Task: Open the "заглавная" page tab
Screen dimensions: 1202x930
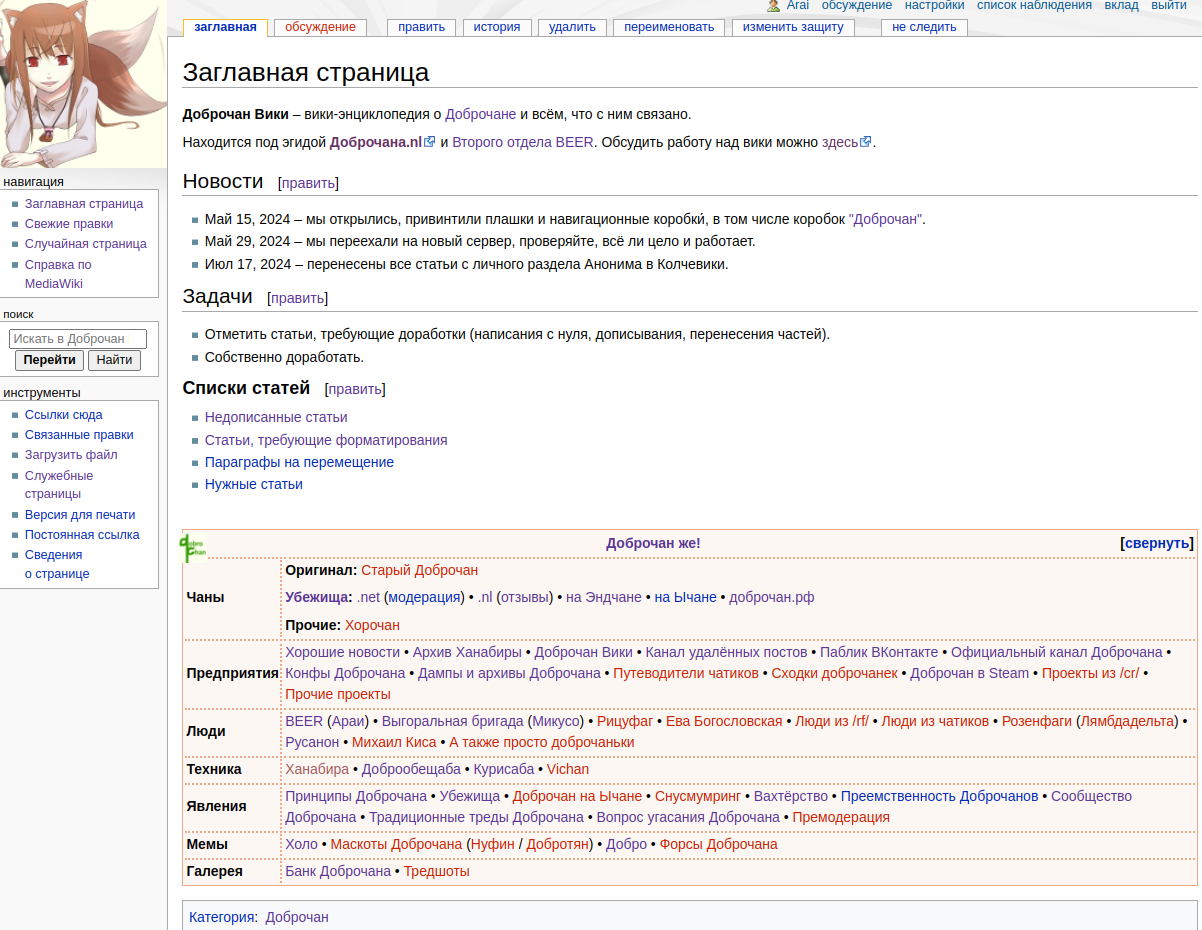Action: coord(225,27)
